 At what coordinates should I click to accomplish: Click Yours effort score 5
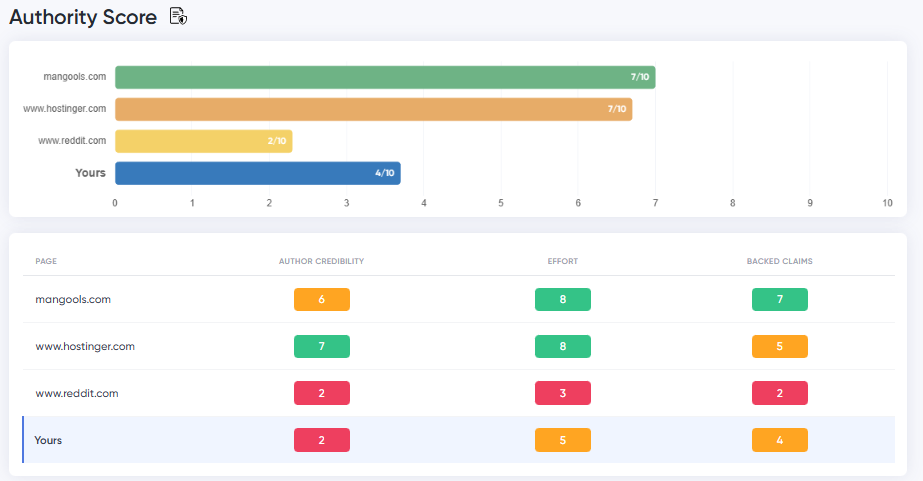563,440
